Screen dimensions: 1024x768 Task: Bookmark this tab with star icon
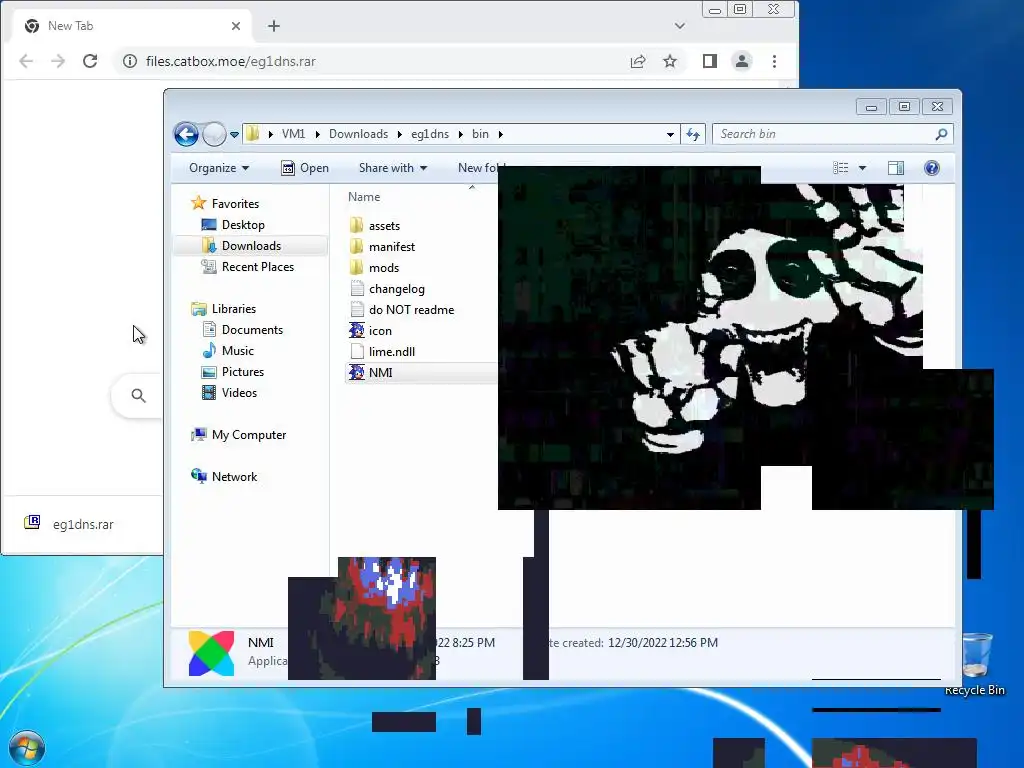click(670, 61)
